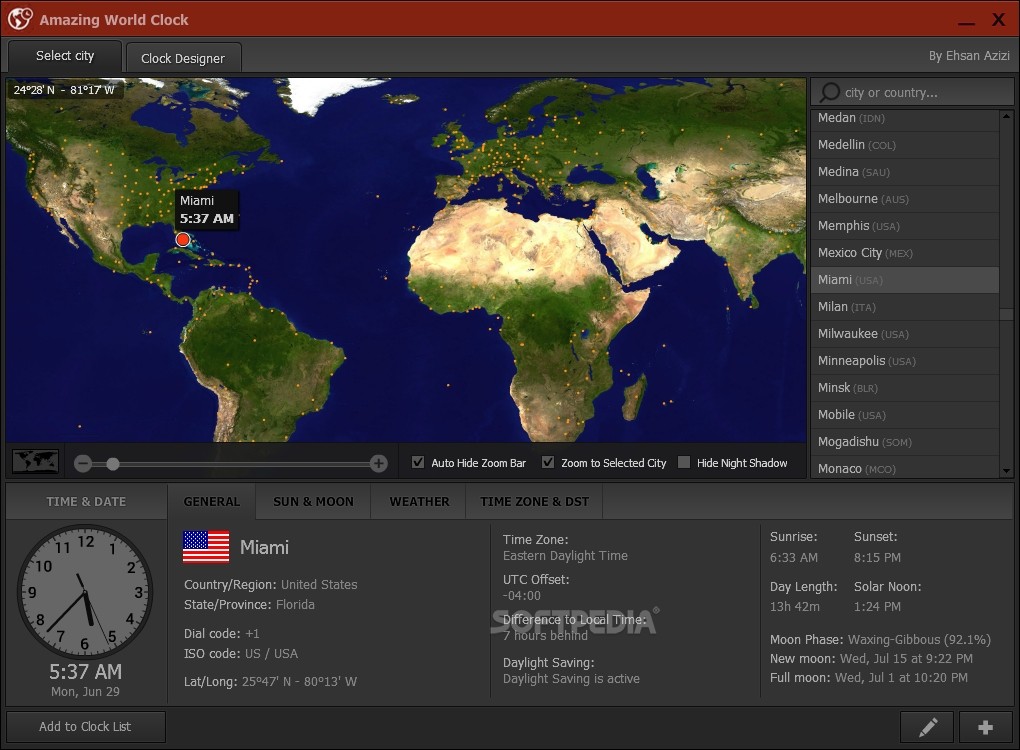Click the Add to Clock List button
The width and height of the screenshot is (1020, 750).
click(85, 727)
